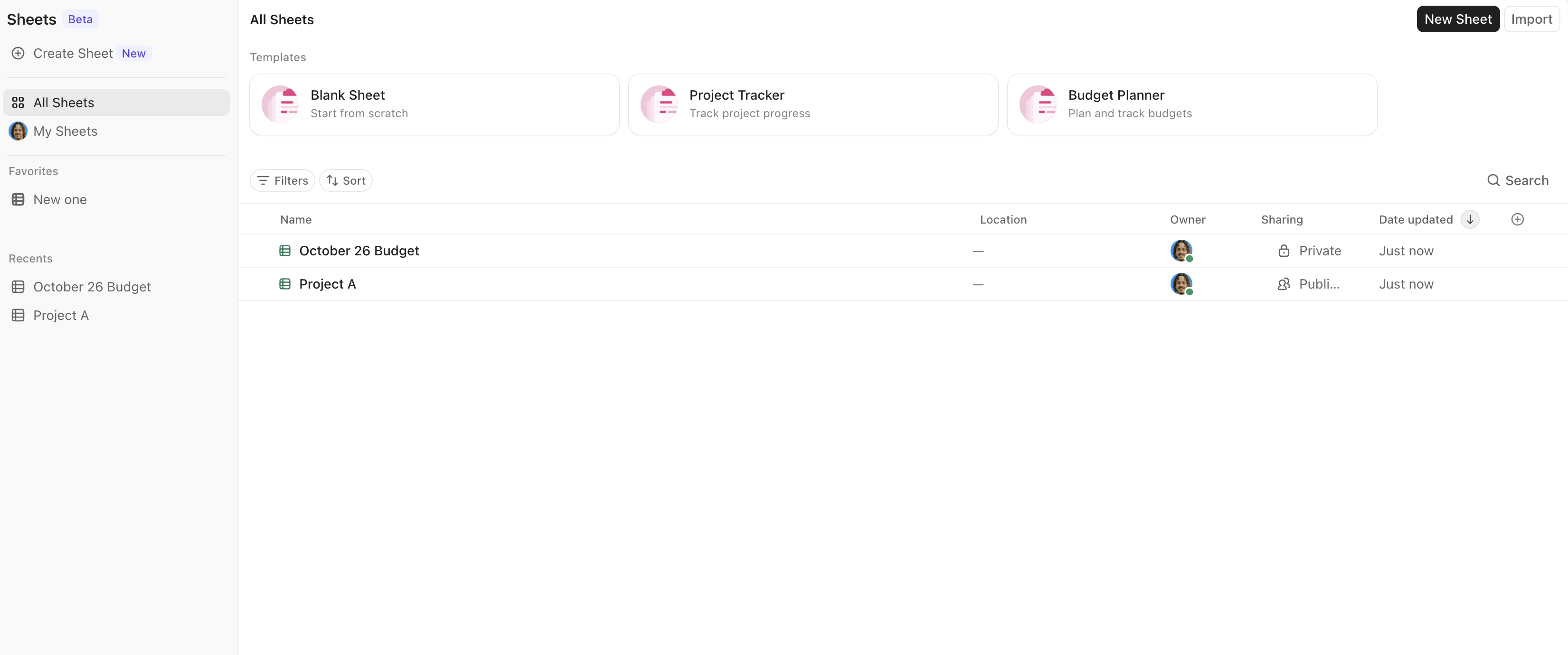Click the sheet icon in the October 26 Budget row
1568x655 pixels.
[285, 251]
